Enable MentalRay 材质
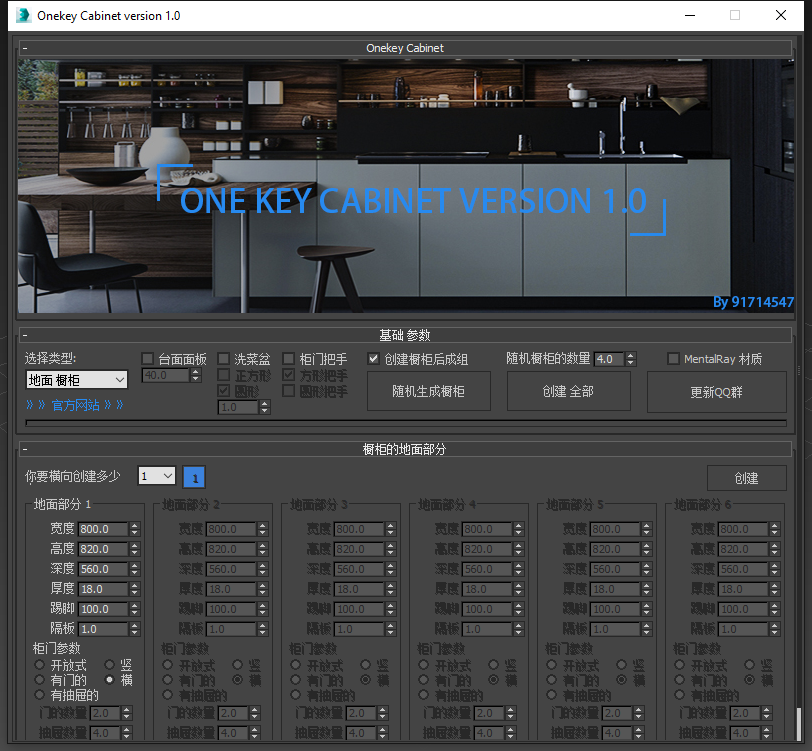Screen dimensions: 812x751 click(673, 358)
